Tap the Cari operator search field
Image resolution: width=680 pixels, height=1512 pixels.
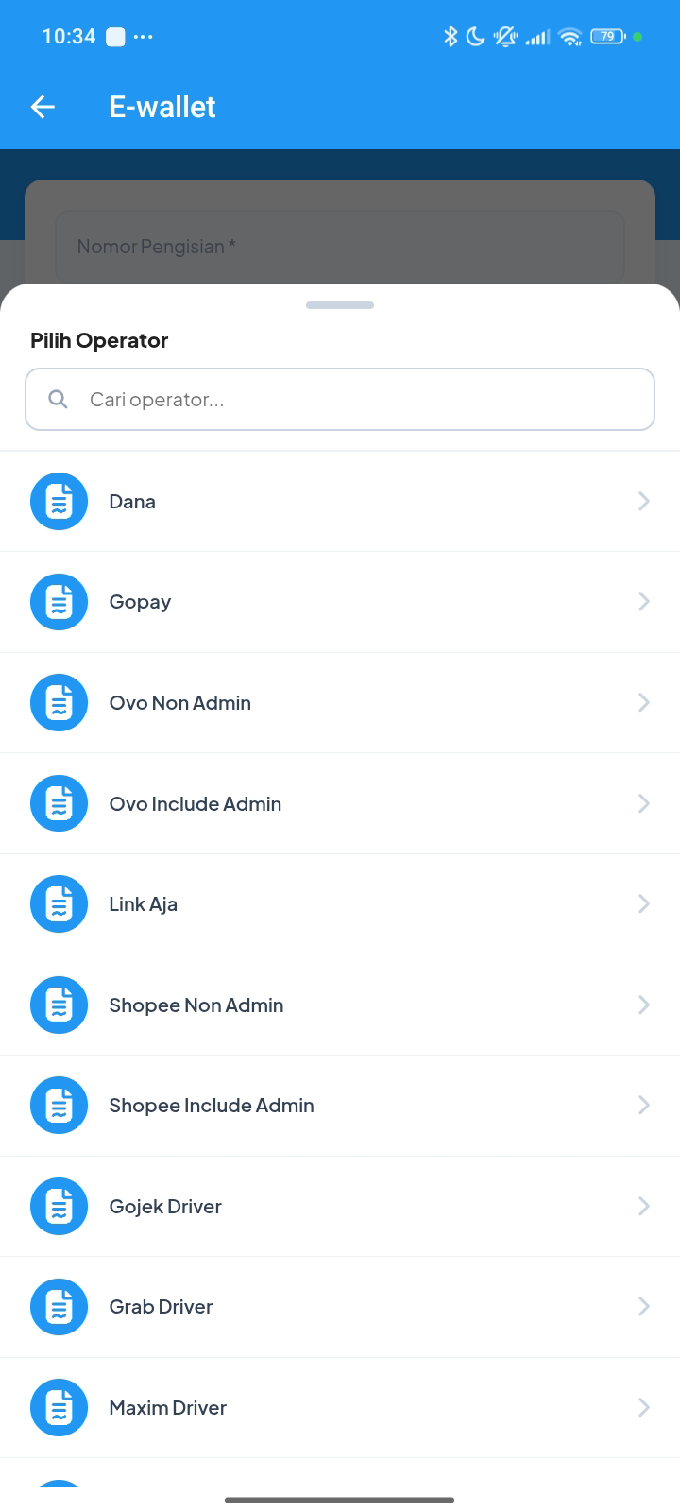coord(340,398)
